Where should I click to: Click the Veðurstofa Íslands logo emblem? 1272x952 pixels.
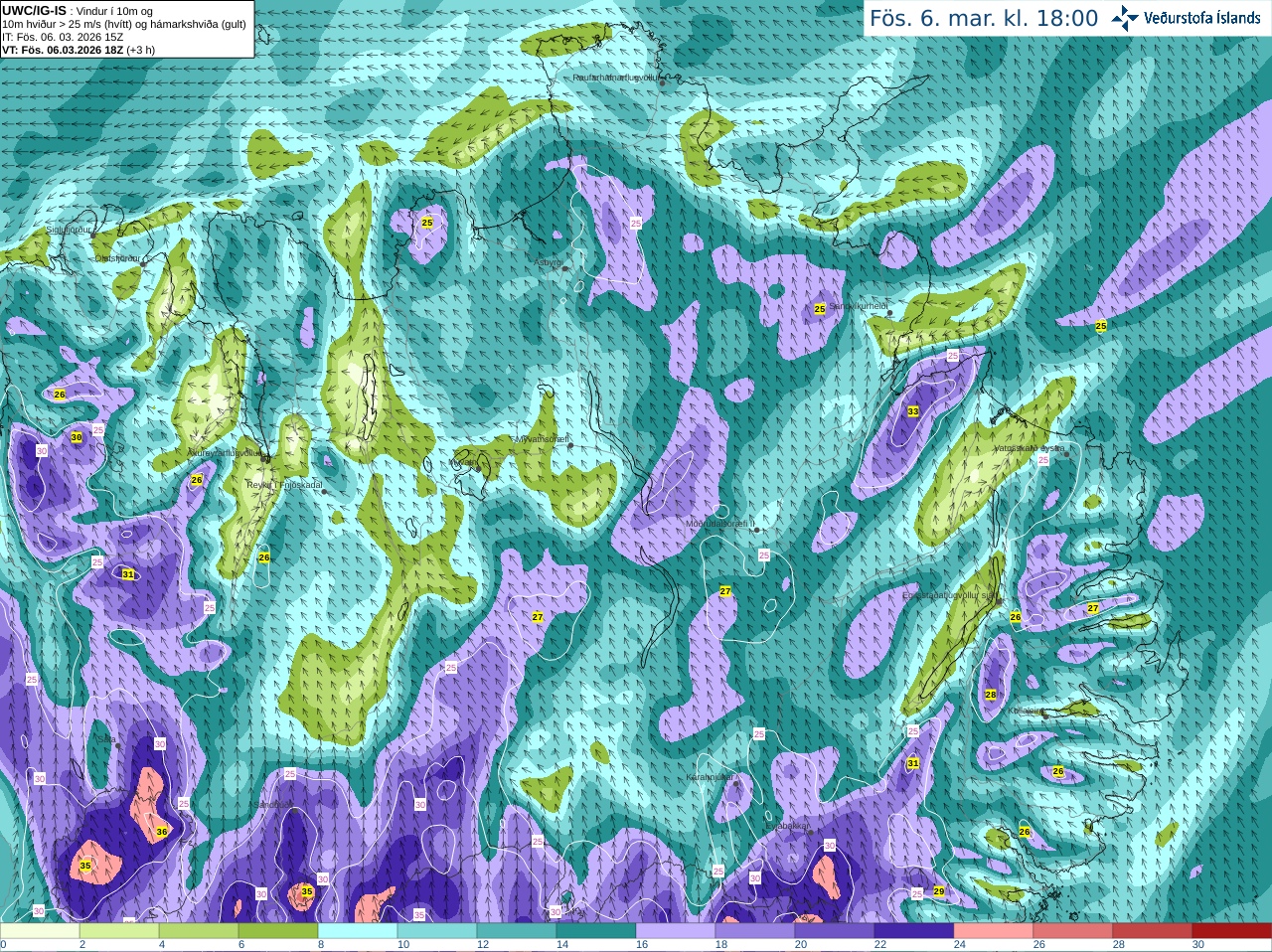point(1125,18)
